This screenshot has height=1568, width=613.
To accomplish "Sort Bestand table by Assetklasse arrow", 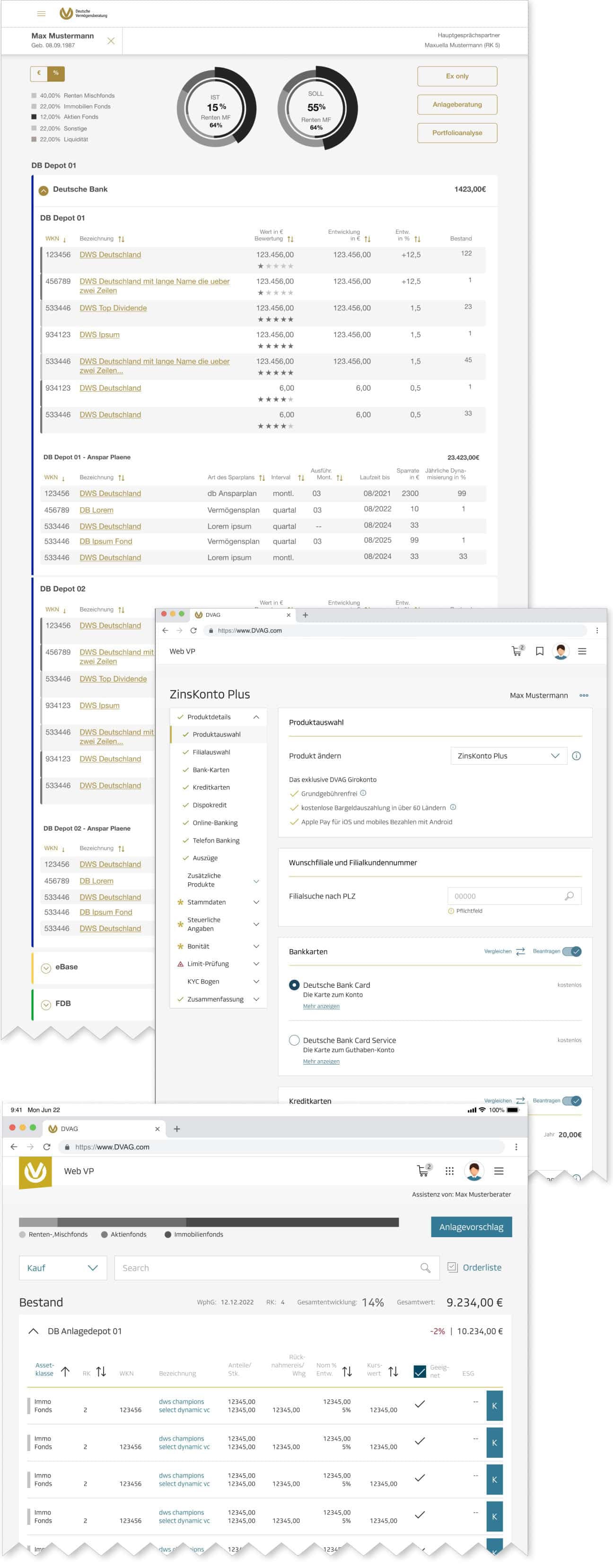I will click(x=65, y=1371).
